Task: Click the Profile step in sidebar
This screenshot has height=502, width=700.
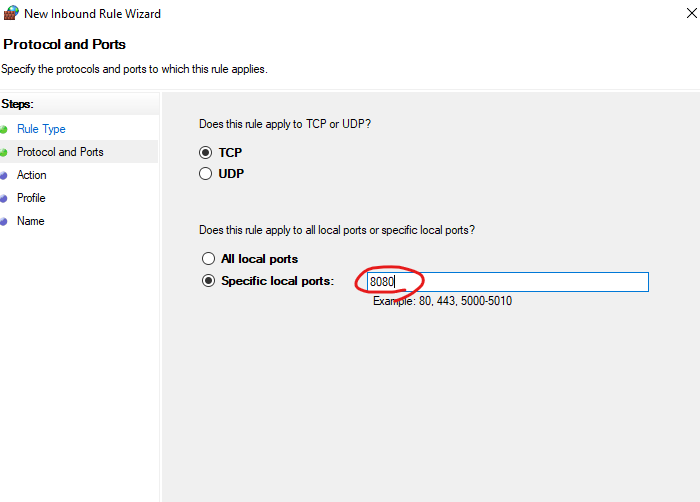Action: 31,198
